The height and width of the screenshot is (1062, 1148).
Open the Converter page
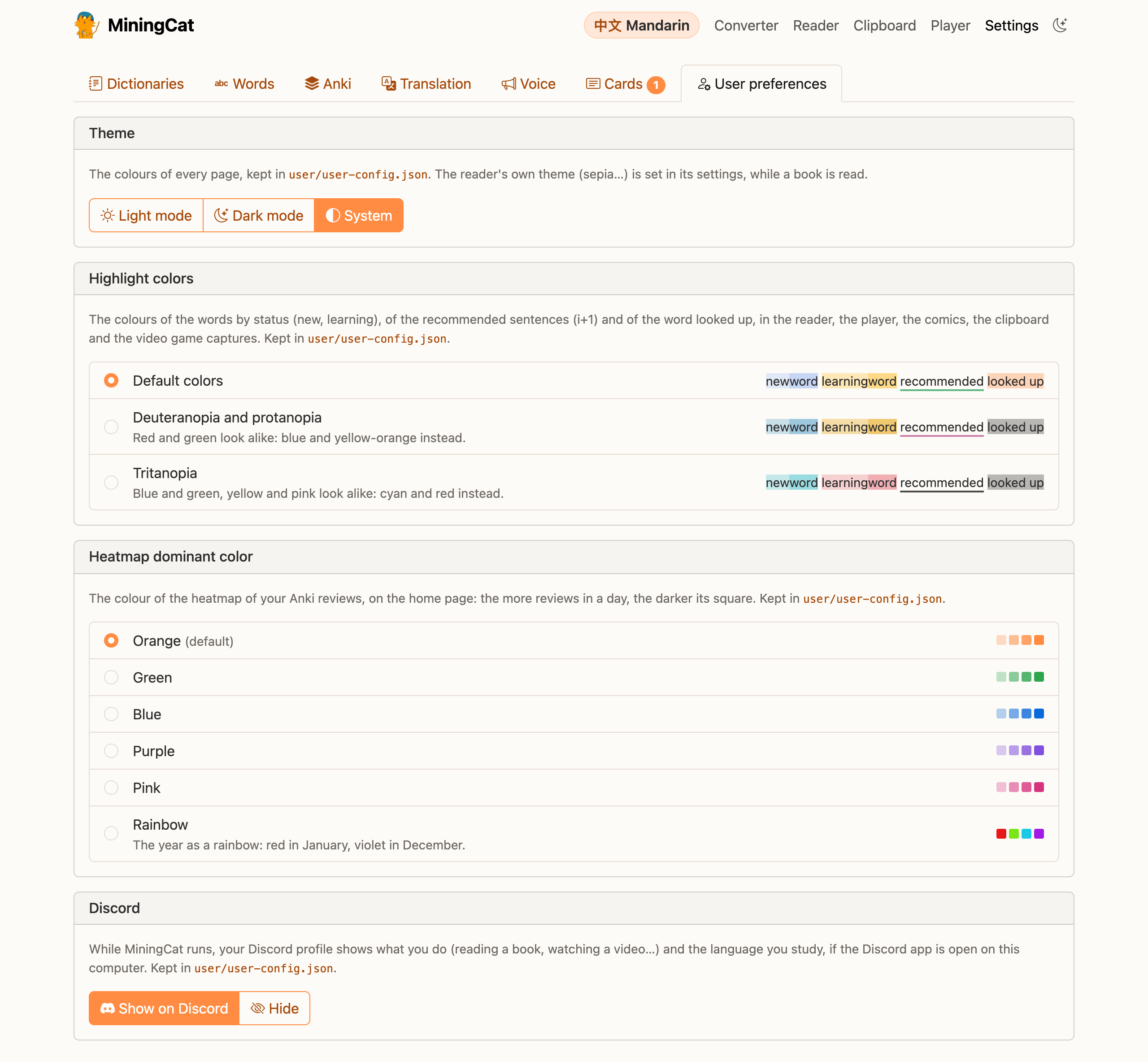pos(746,25)
